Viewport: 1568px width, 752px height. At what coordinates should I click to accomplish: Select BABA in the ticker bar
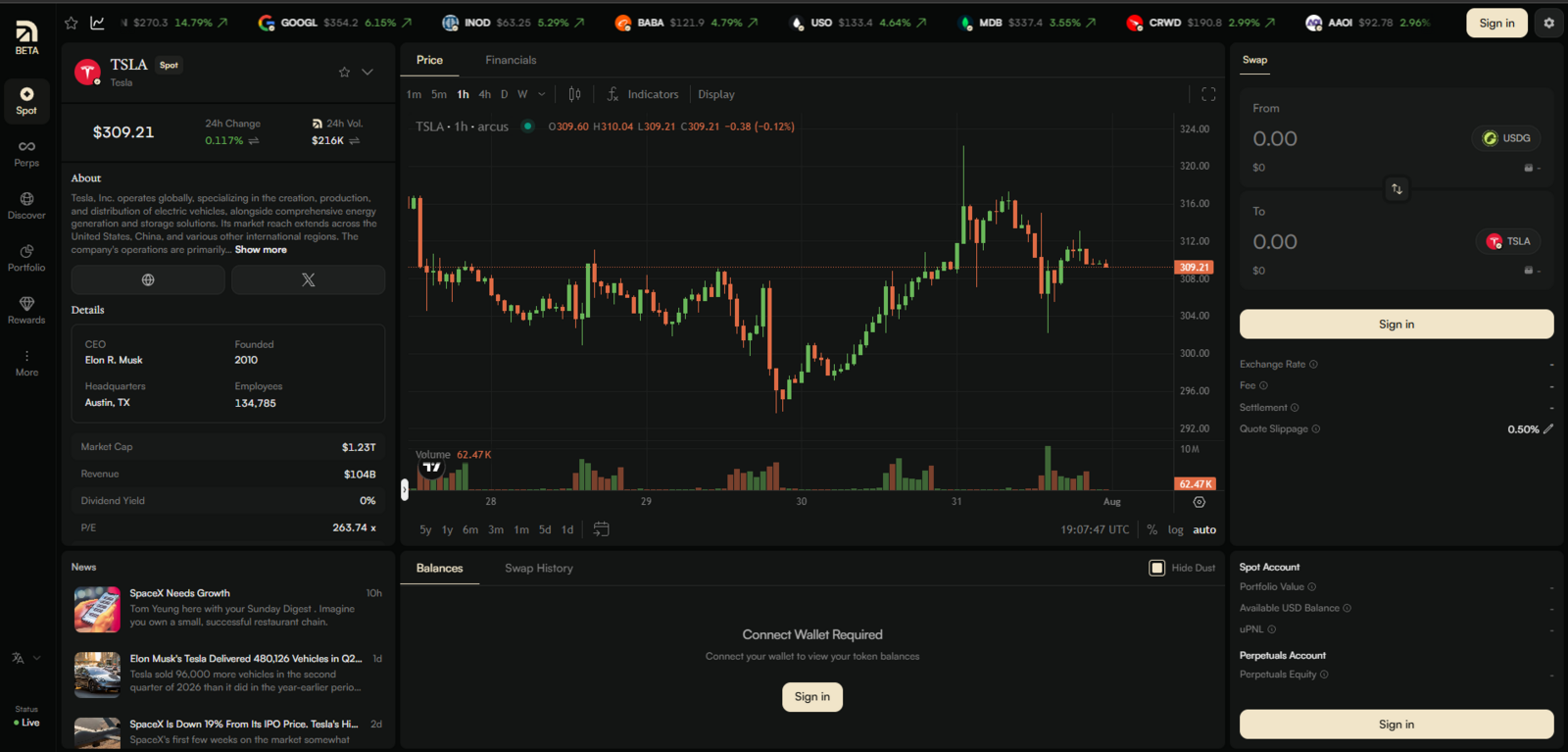point(685,23)
